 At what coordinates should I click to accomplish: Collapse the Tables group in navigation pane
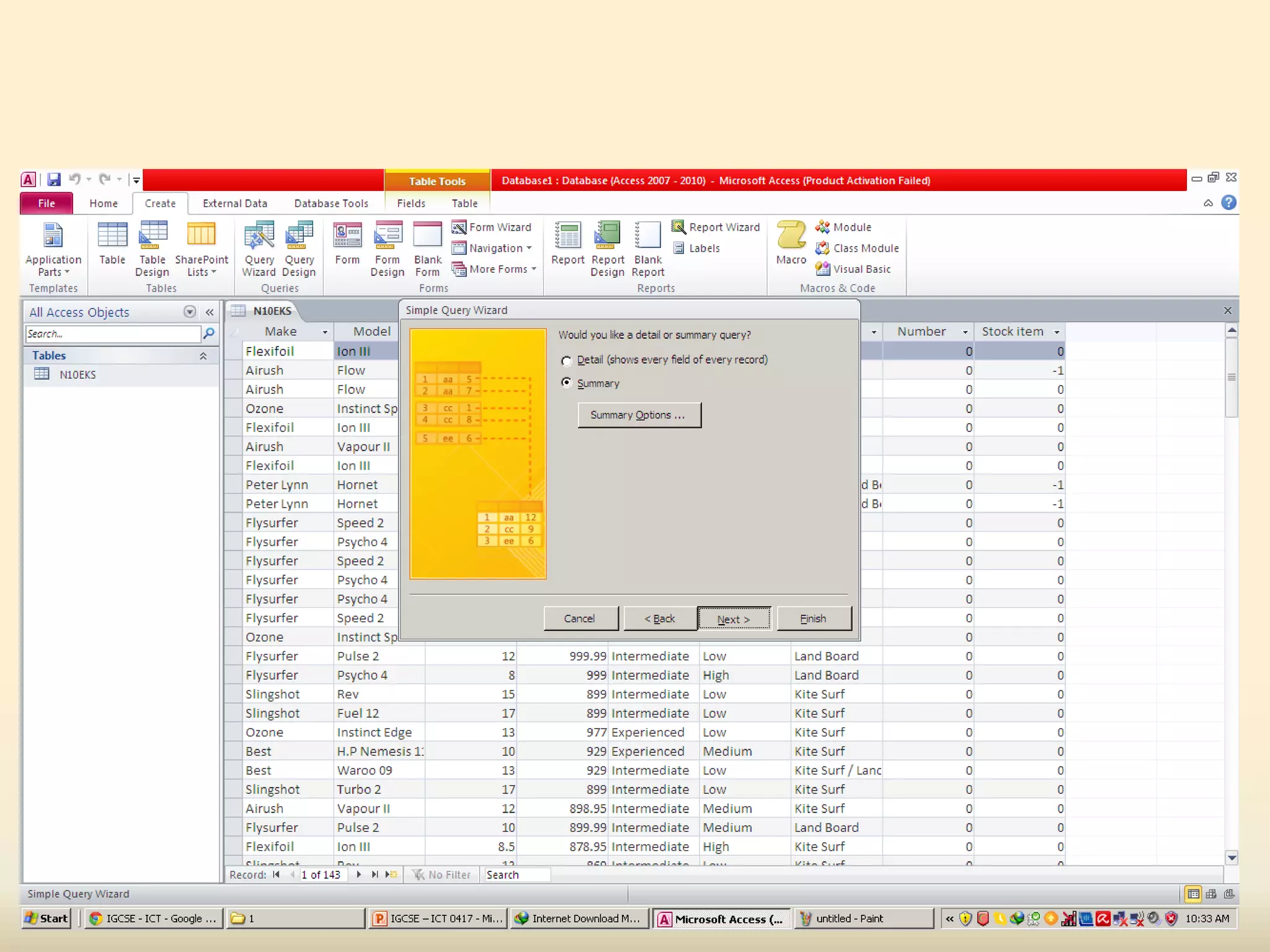coord(203,356)
